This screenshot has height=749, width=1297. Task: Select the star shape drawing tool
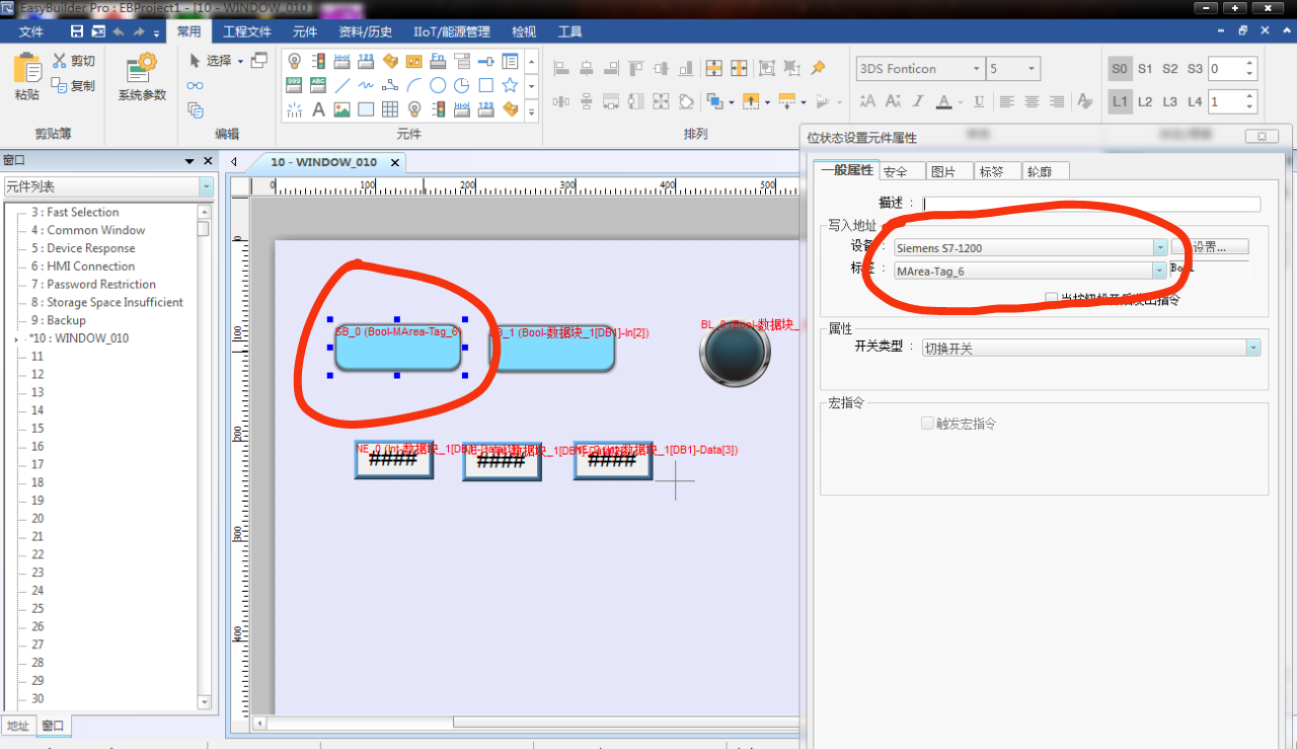[510, 86]
